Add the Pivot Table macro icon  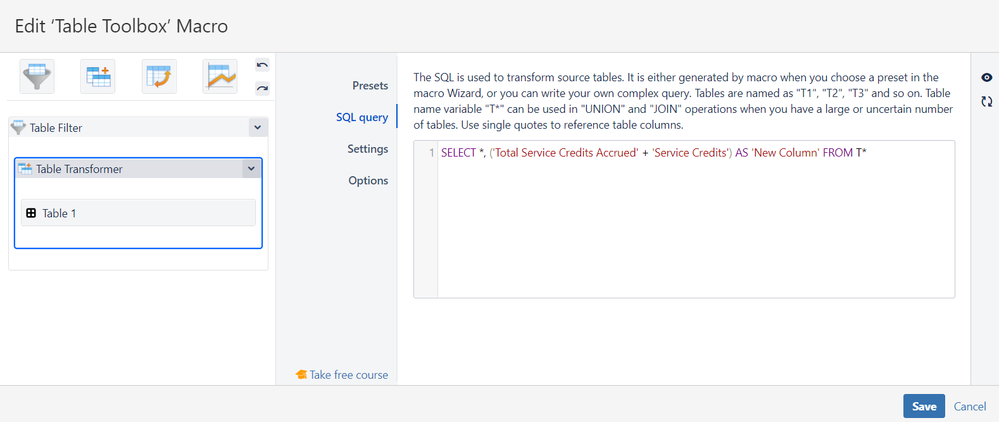pyautogui.click(x=159, y=76)
